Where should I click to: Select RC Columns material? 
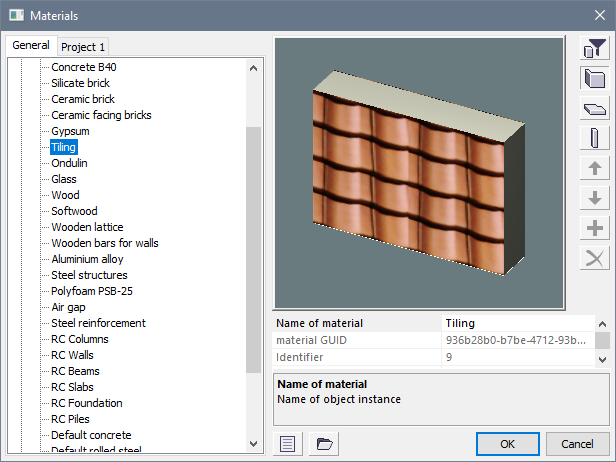[x=80, y=339]
